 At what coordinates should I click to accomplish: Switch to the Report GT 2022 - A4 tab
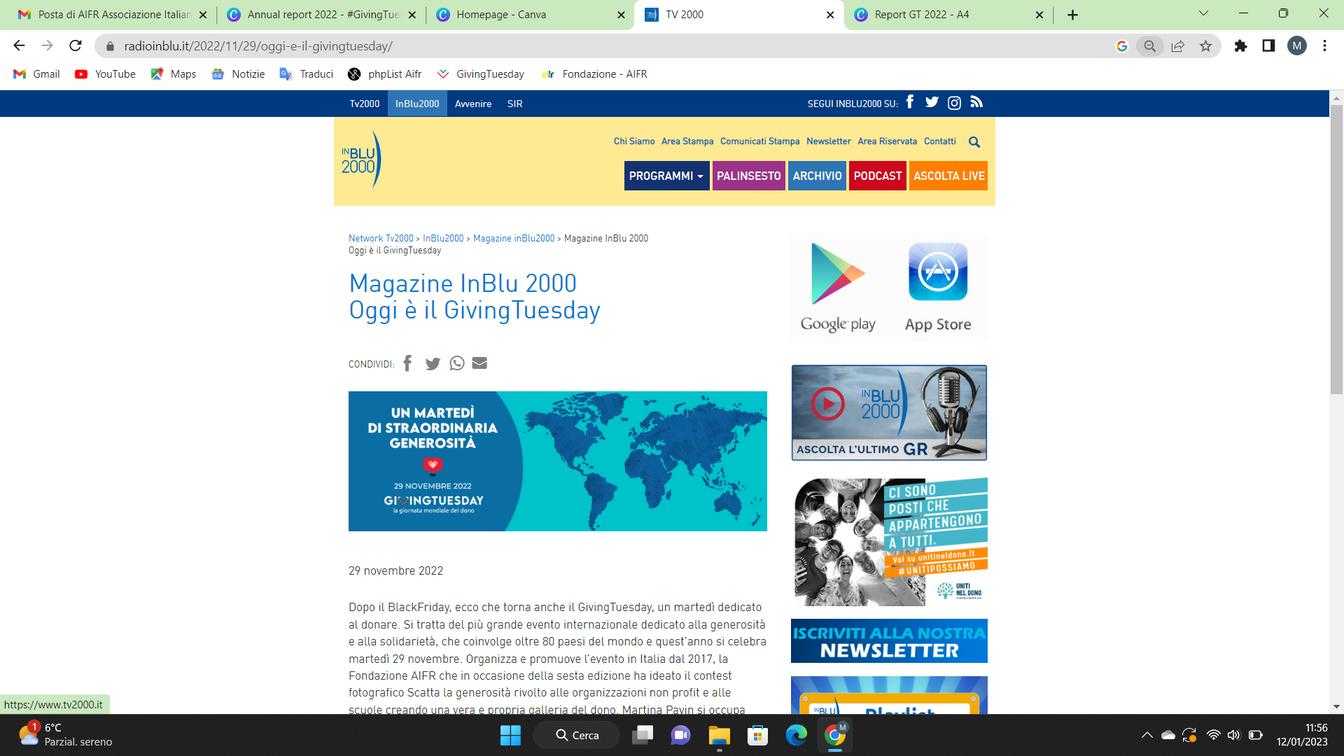pyautogui.click(x=949, y=15)
